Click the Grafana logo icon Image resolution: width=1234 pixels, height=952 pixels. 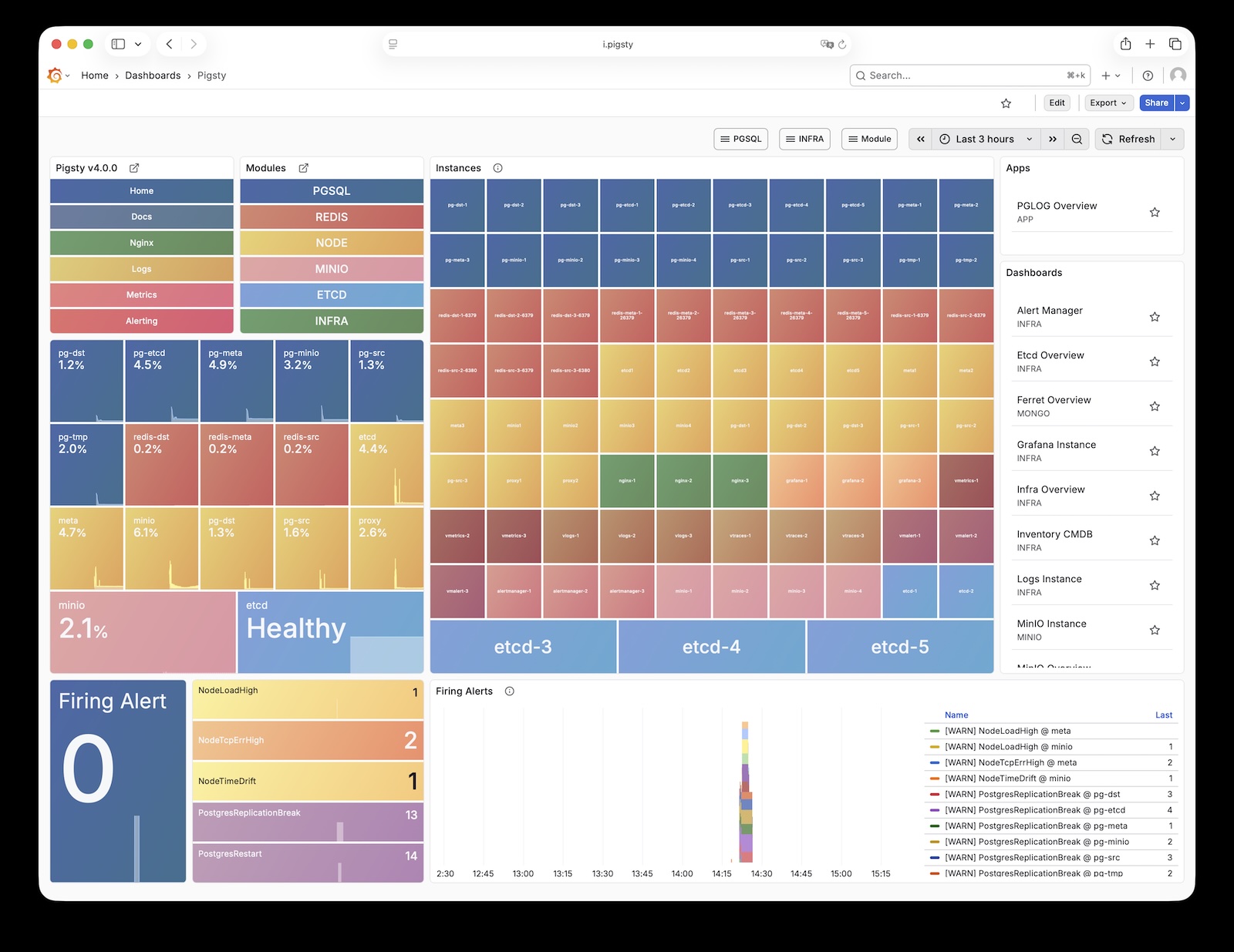click(55, 76)
